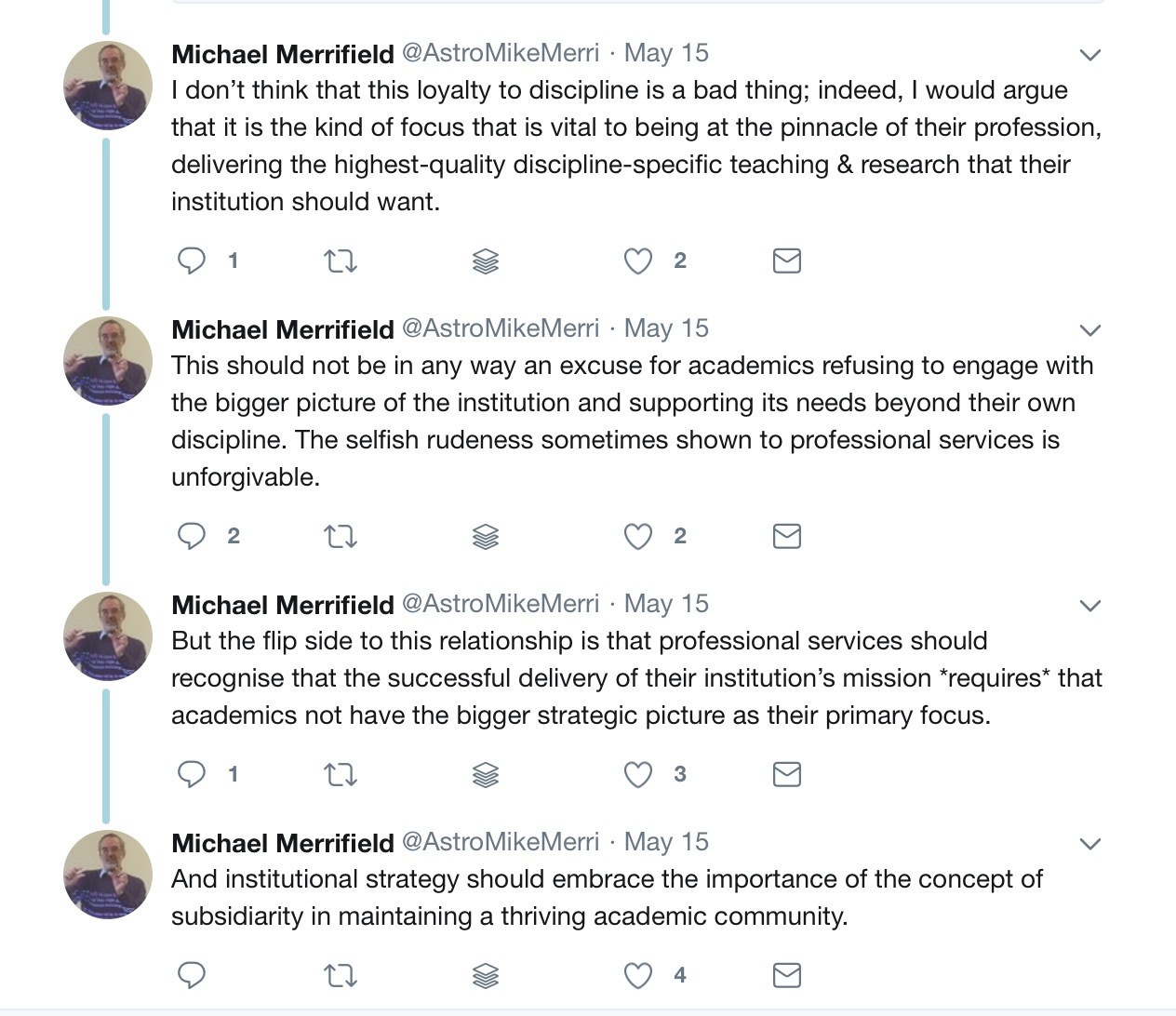
Task: Send 'selfish rudeness' tweet via direct message
Action: 787,536
